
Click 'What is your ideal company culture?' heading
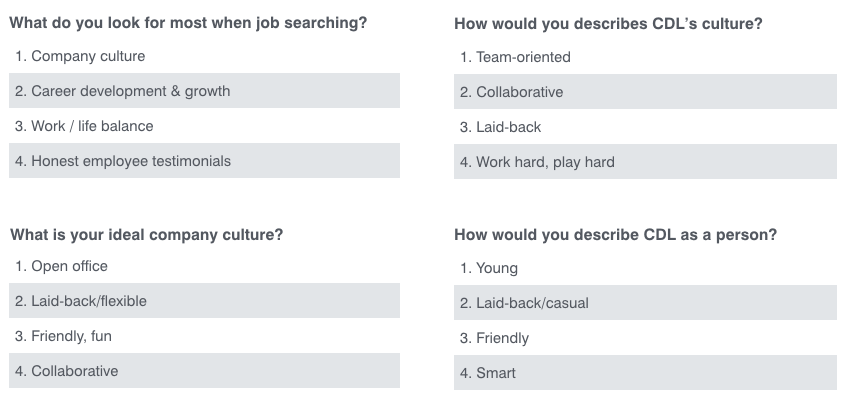click(146, 235)
